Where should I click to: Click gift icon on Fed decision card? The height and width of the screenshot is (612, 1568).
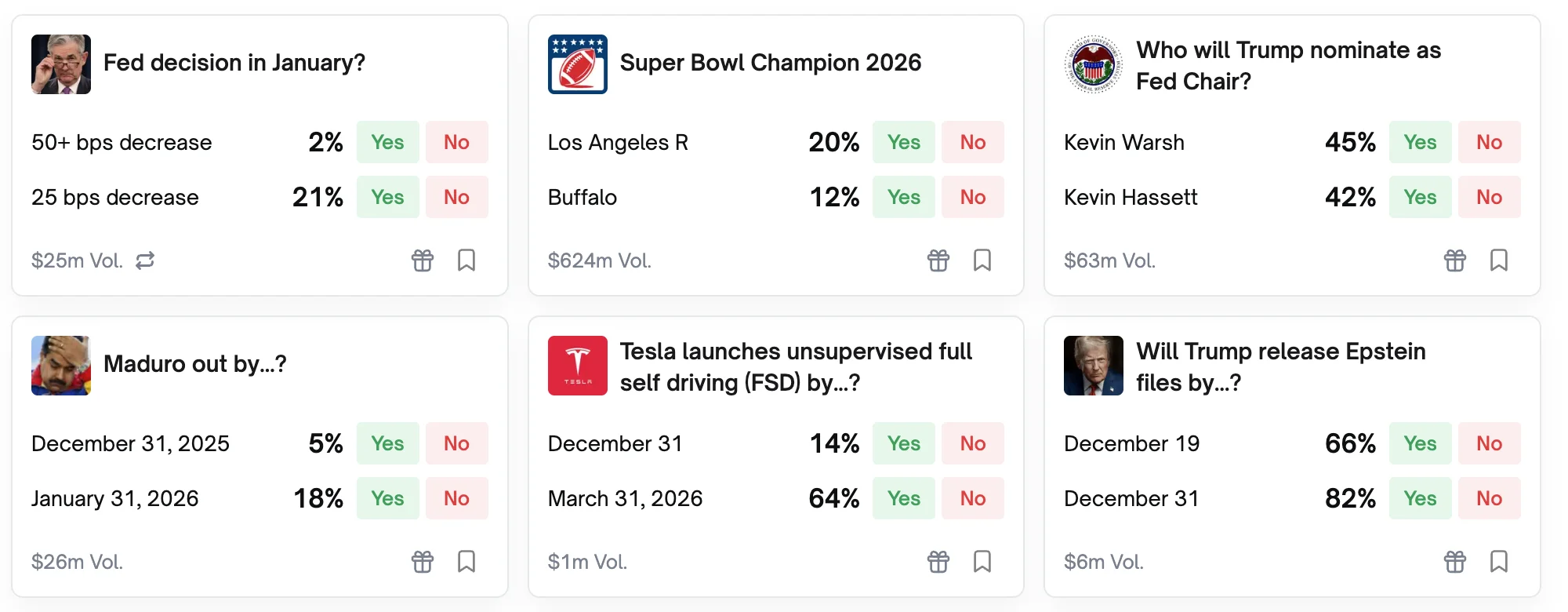coord(423,260)
